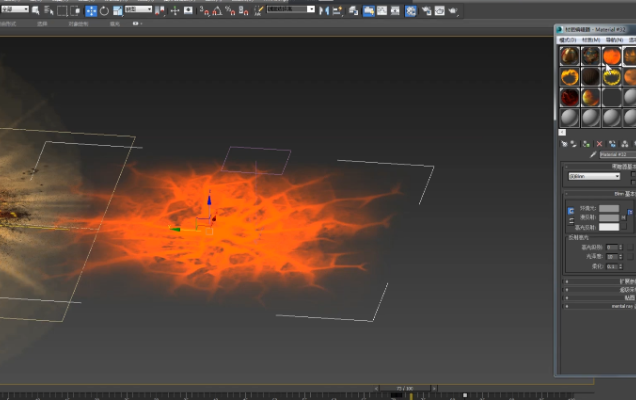Click diffuse color swatch
The width and height of the screenshot is (636, 400).
[609, 218]
